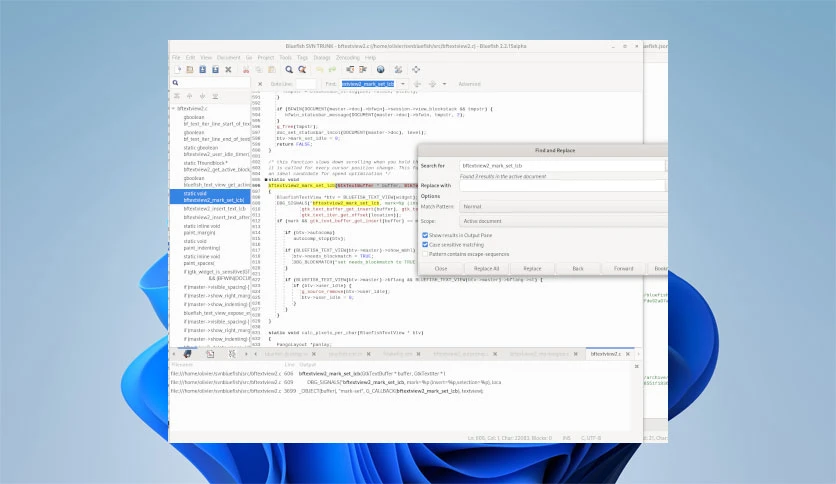
Task: Click the Forward button in dialog
Action: tap(623, 269)
